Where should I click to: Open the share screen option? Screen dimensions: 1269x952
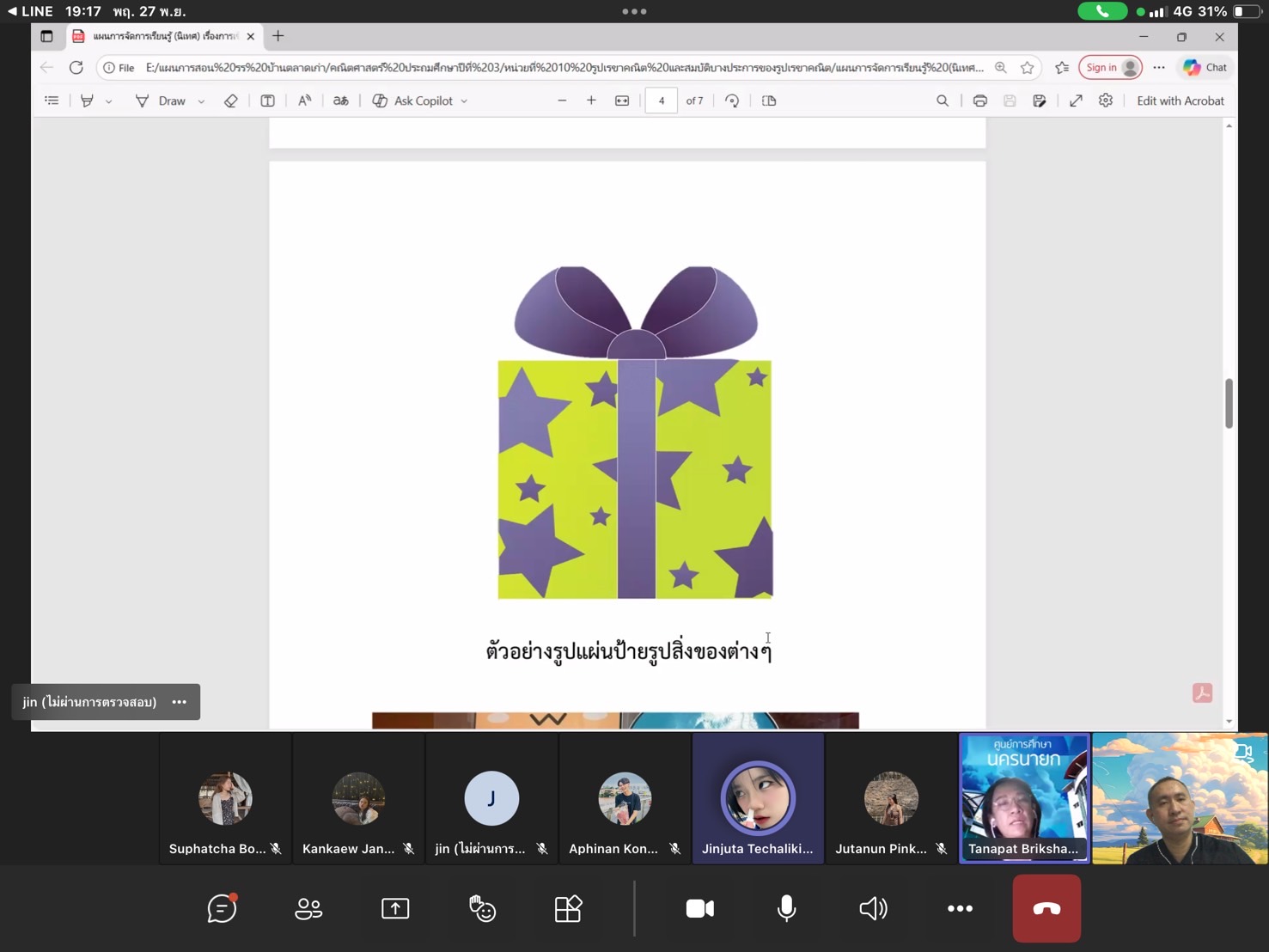(x=395, y=908)
